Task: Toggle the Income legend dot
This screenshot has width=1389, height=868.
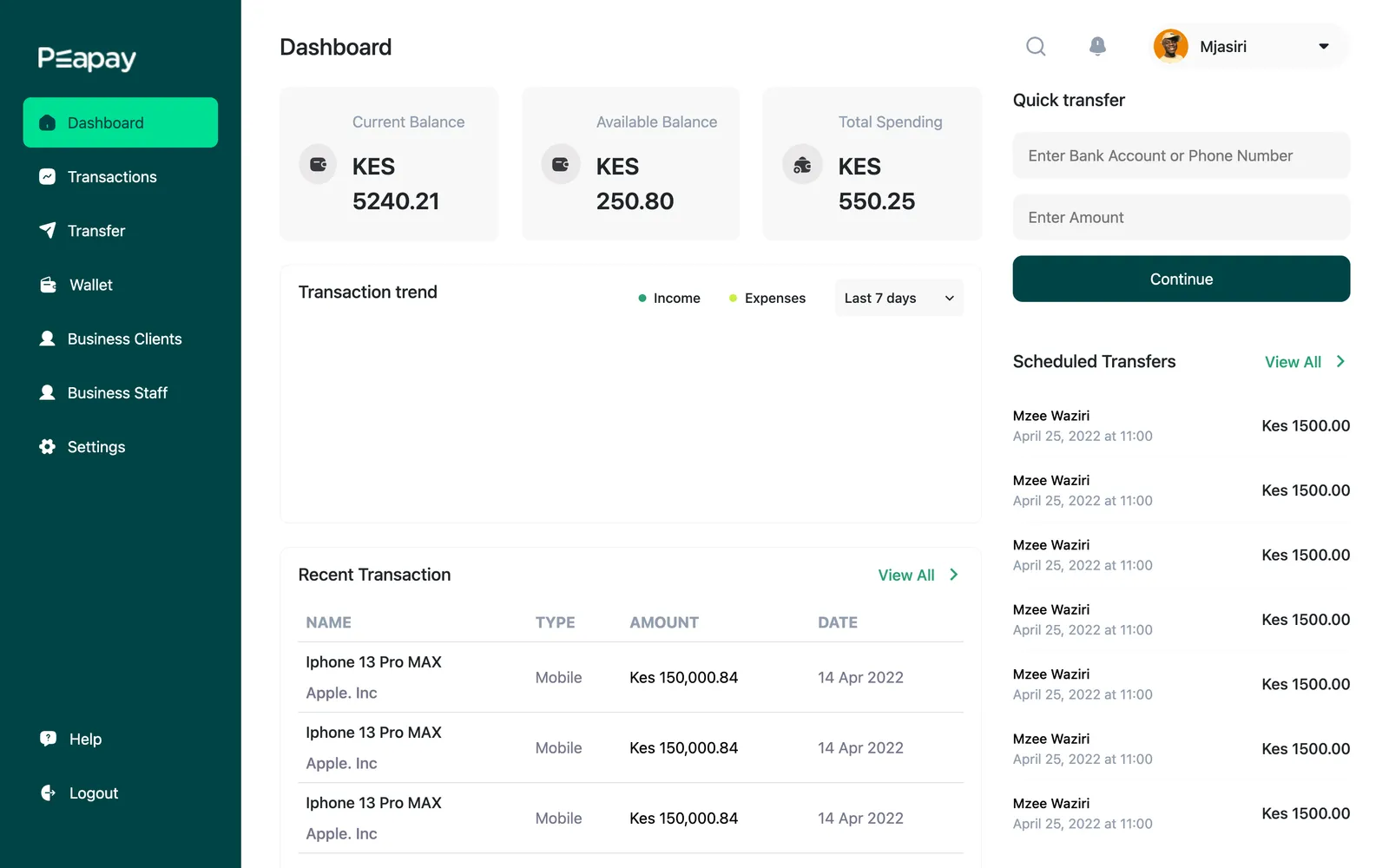Action: (x=642, y=298)
